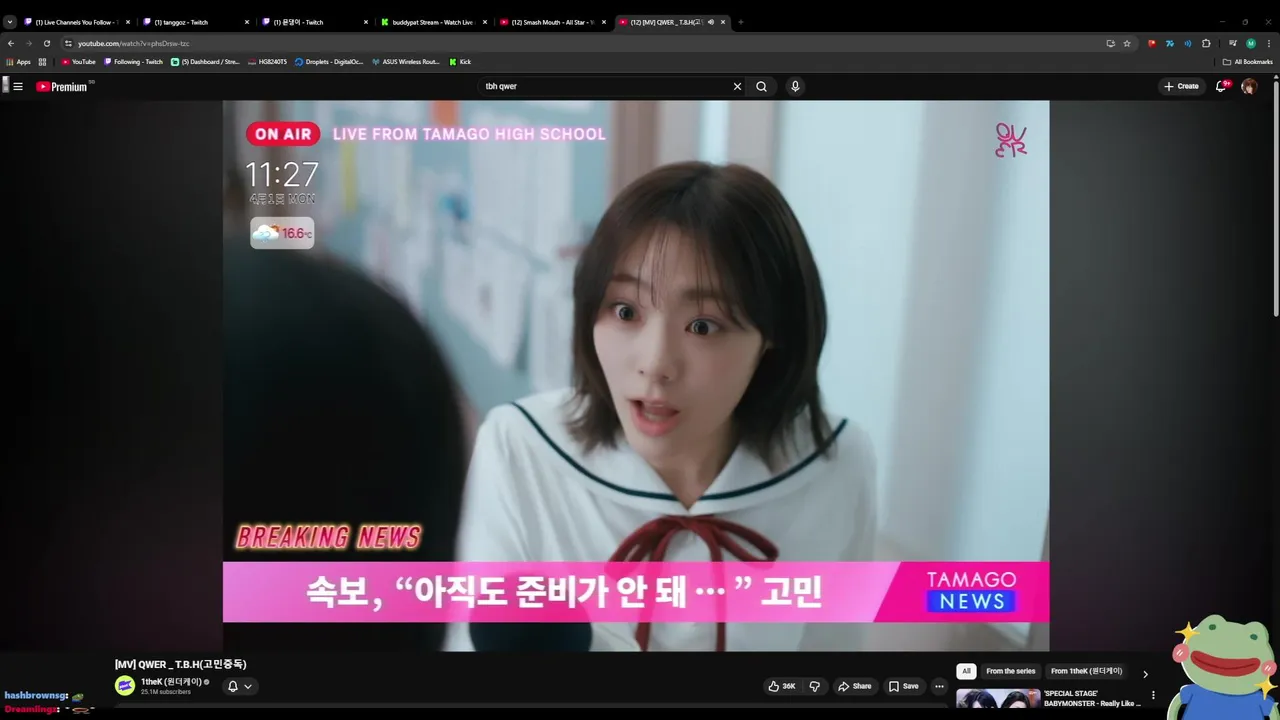Go back with browser back arrow
The height and width of the screenshot is (720, 1280).
click(11, 44)
